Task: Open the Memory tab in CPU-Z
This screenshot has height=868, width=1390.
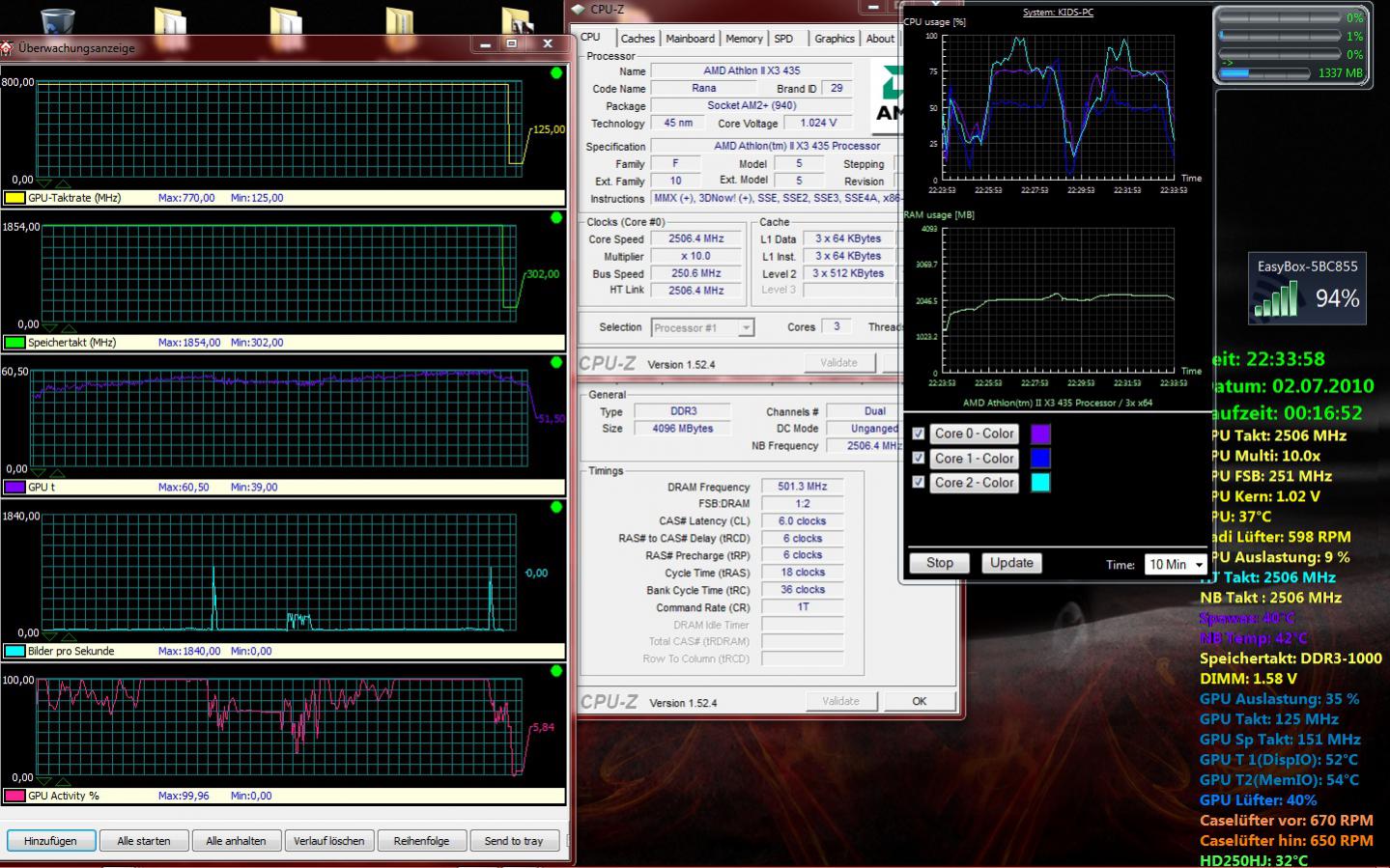Action: [744, 39]
